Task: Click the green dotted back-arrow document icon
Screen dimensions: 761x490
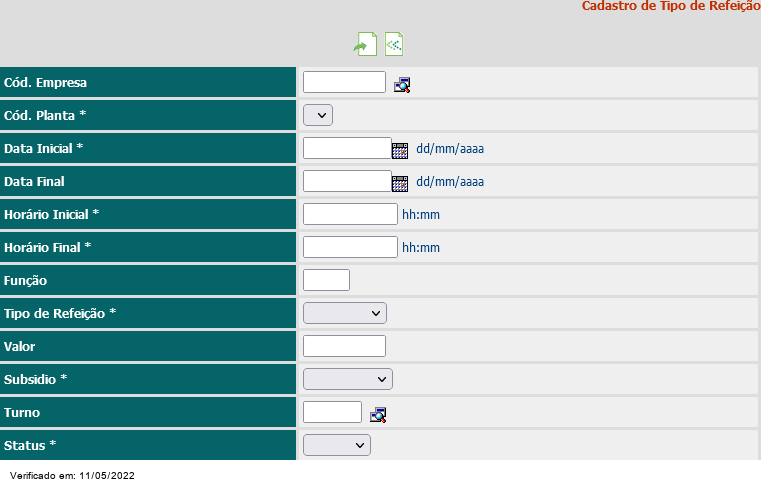Action: click(394, 44)
